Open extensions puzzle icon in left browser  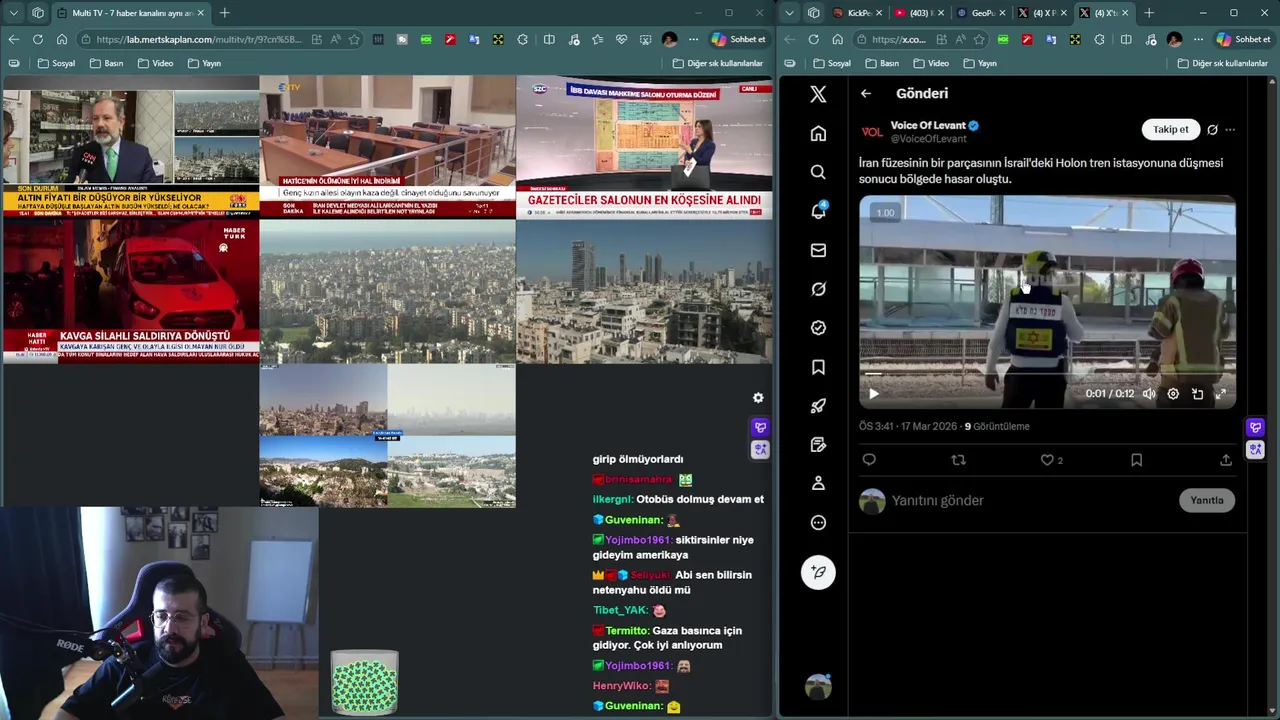(522, 39)
